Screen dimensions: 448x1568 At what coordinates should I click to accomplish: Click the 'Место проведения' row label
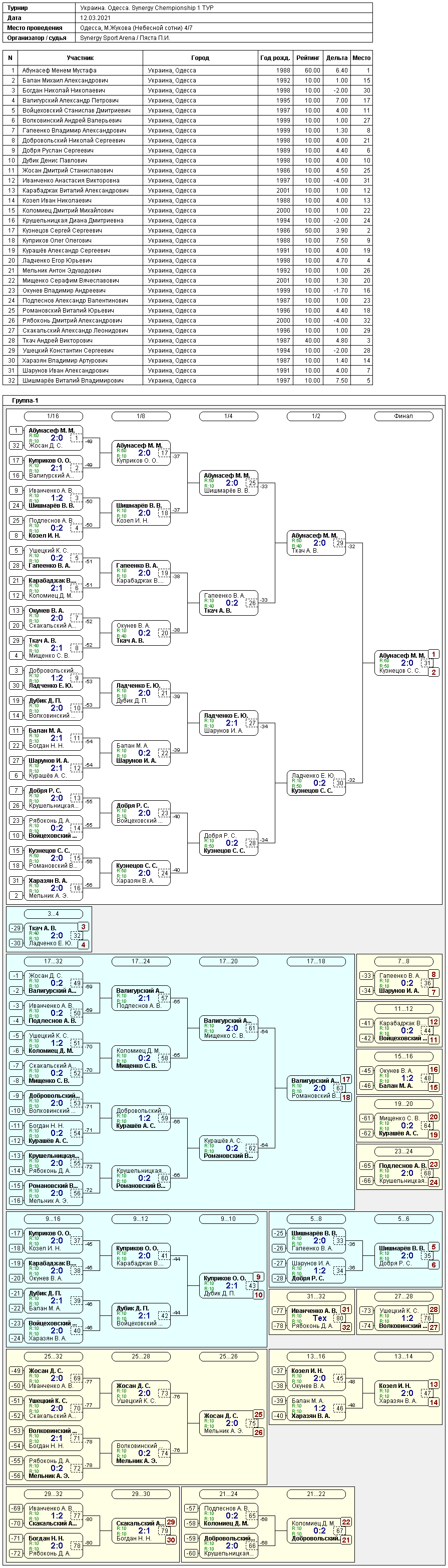(x=35, y=28)
